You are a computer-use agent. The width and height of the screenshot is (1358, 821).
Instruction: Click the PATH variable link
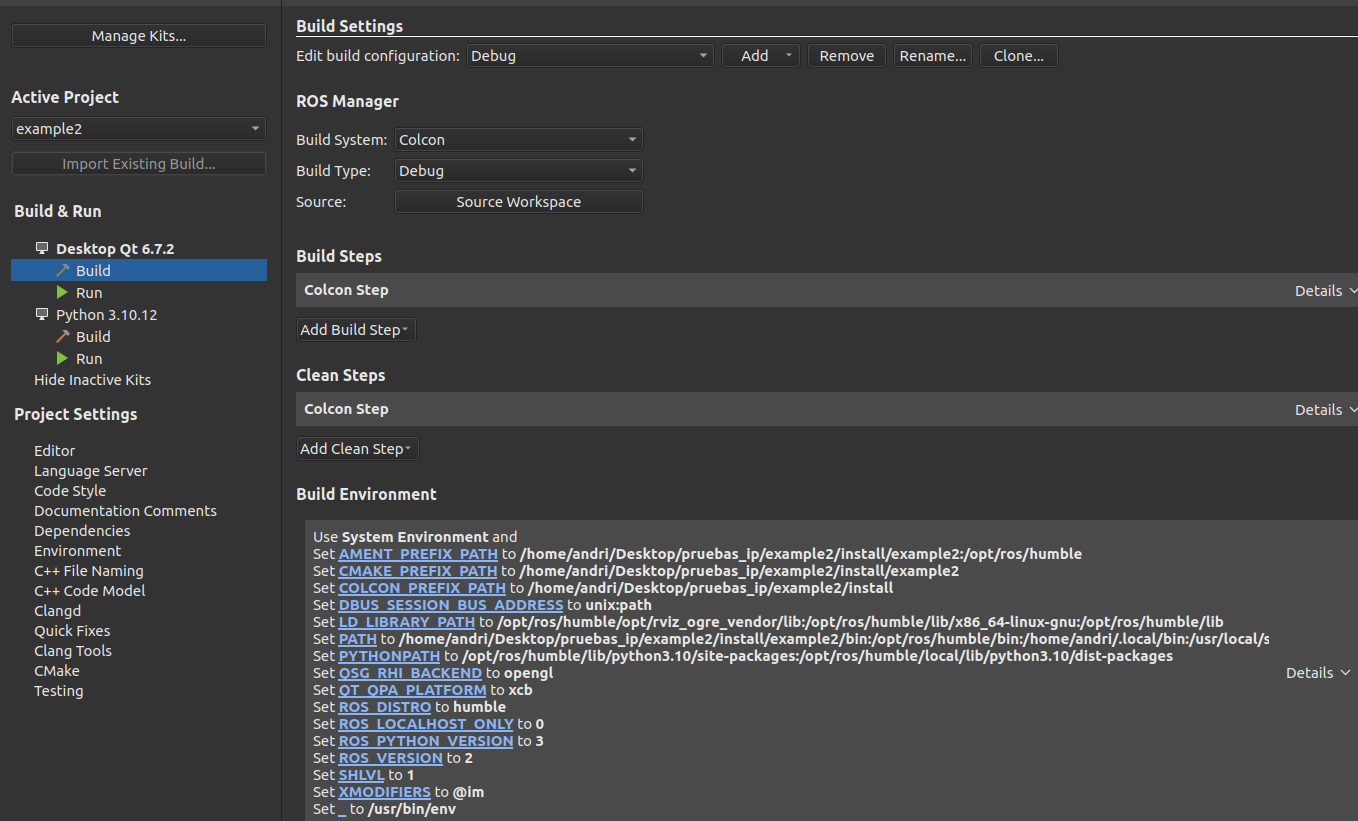[x=358, y=639]
